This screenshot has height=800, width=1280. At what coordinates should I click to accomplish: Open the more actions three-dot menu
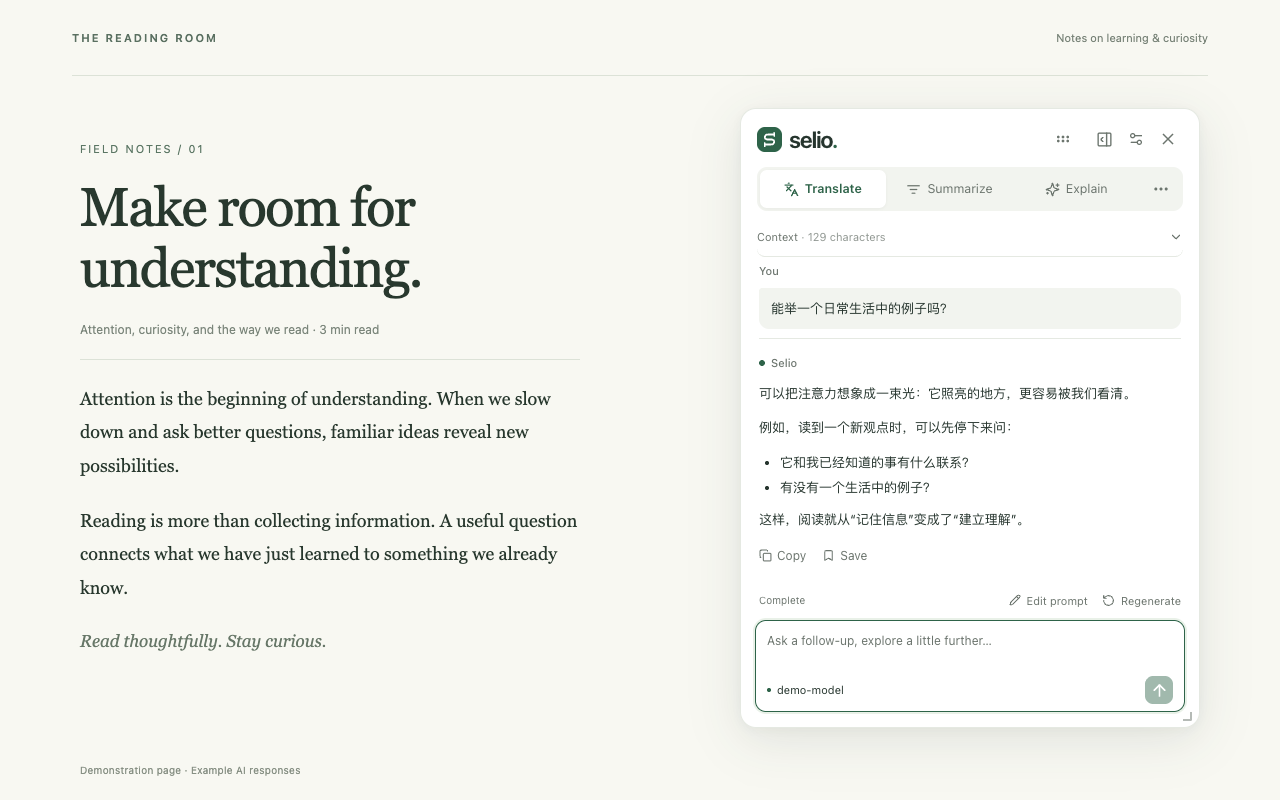[x=1161, y=189]
